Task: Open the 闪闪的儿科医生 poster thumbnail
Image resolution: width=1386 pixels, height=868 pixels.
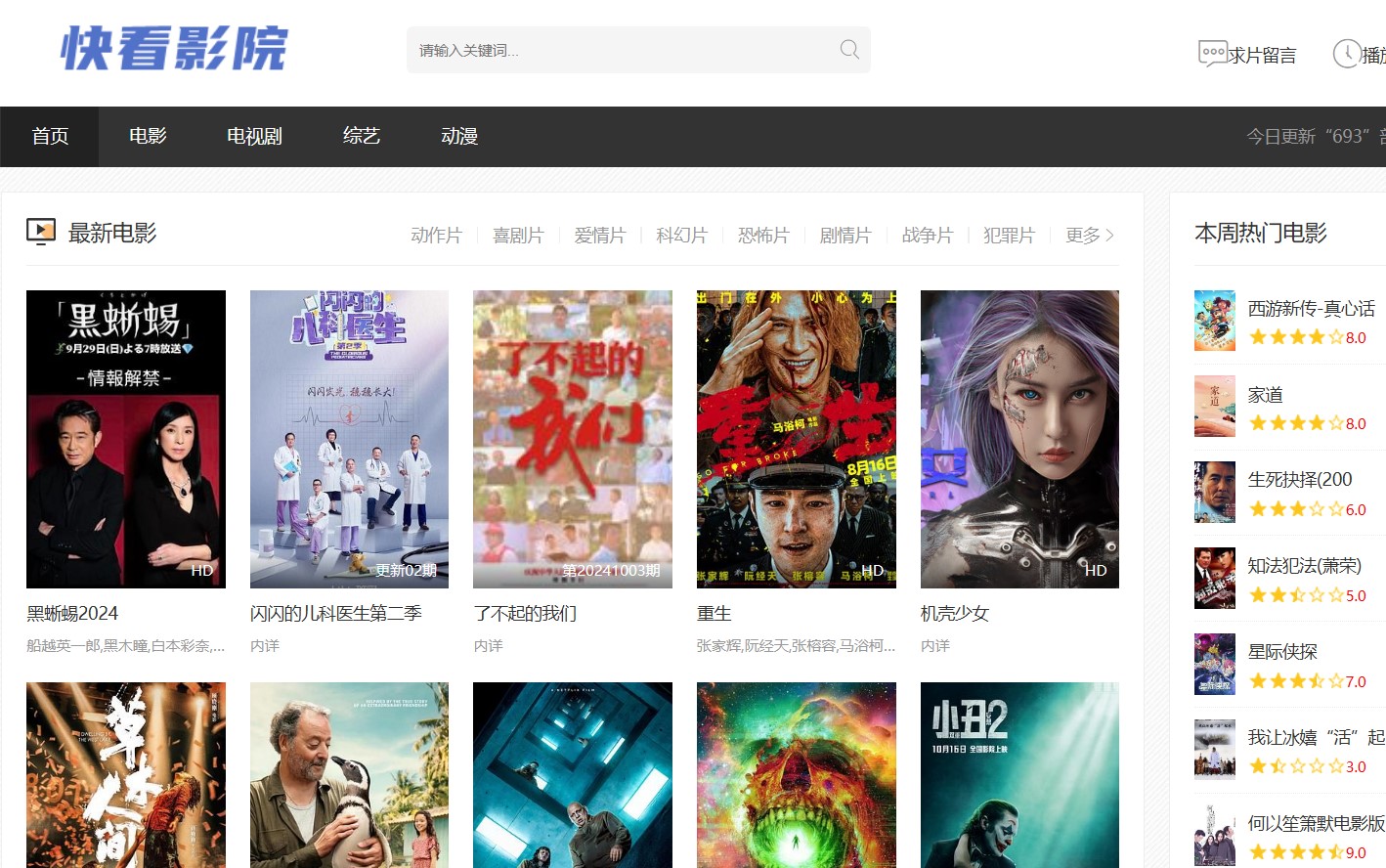Action: (x=349, y=439)
